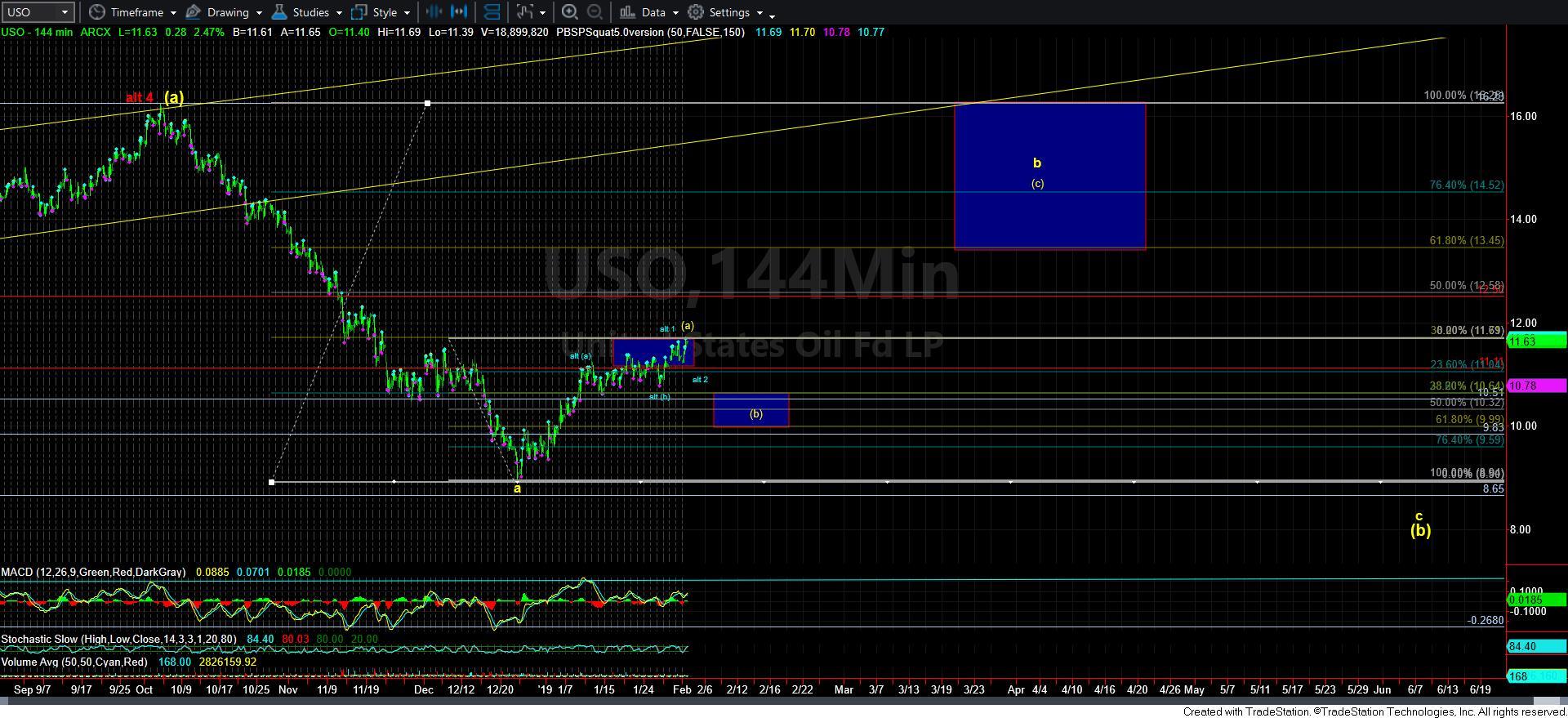Click the 8.65 price level label

pos(1494,488)
